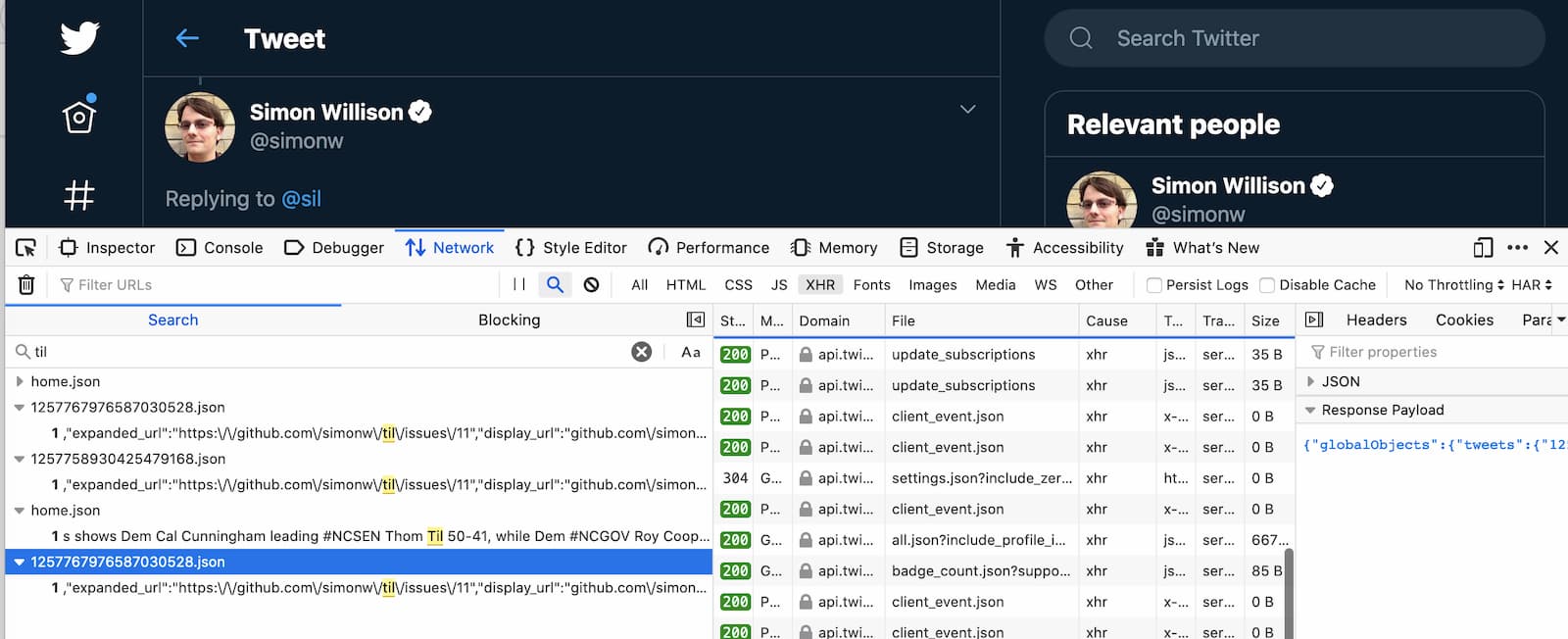The height and width of the screenshot is (639, 1568).
Task: Focus the Search Twitter field
Action: [x=1295, y=38]
